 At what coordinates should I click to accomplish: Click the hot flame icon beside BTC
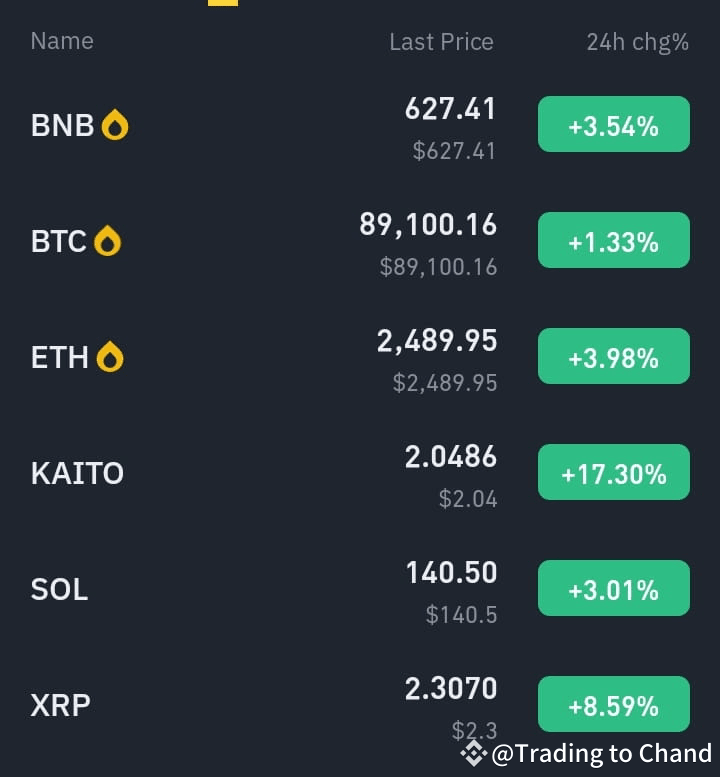click(108, 241)
